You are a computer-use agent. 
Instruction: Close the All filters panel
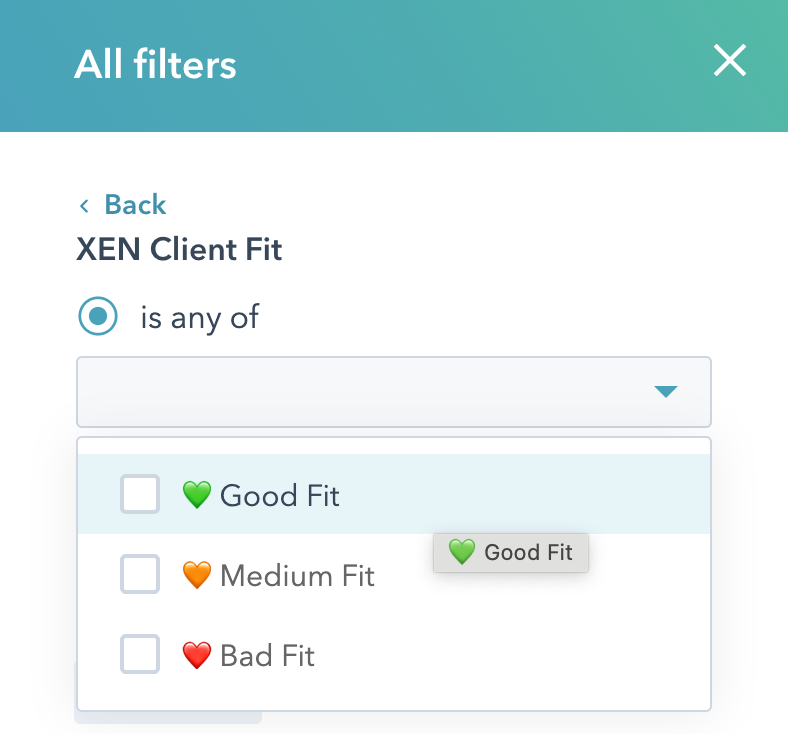[730, 62]
